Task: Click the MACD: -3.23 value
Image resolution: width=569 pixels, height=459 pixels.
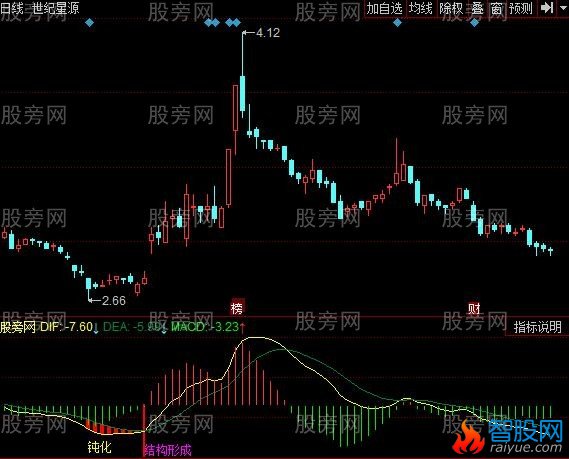Action: tap(205, 327)
